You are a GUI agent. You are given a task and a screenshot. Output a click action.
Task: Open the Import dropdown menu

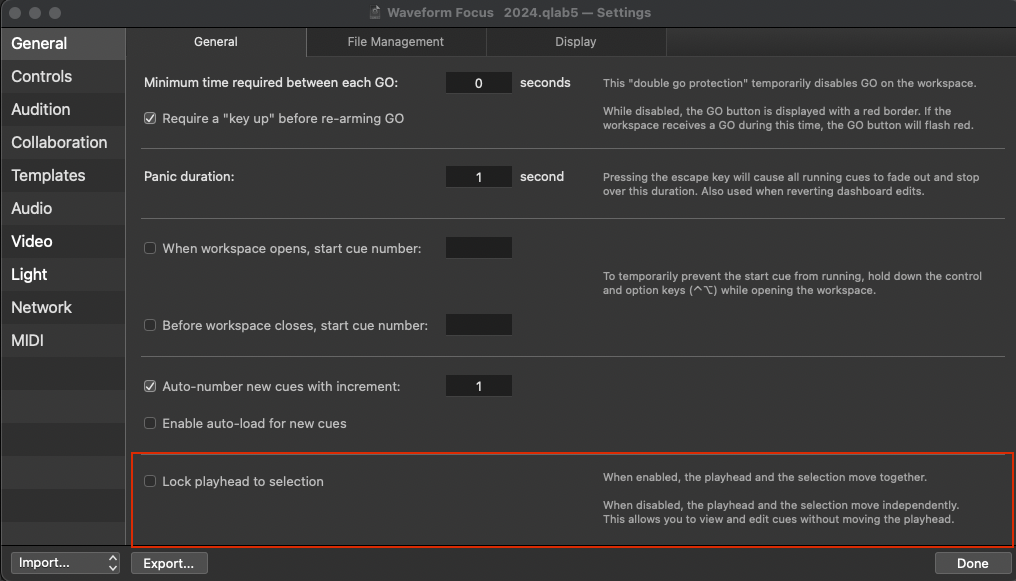65,563
